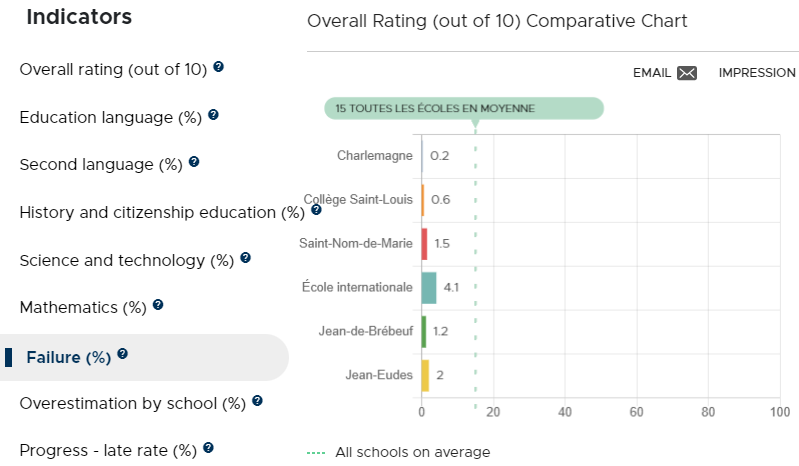Click help icon beside Failure (%)
The image size is (799, 466).
pos(122,354)
